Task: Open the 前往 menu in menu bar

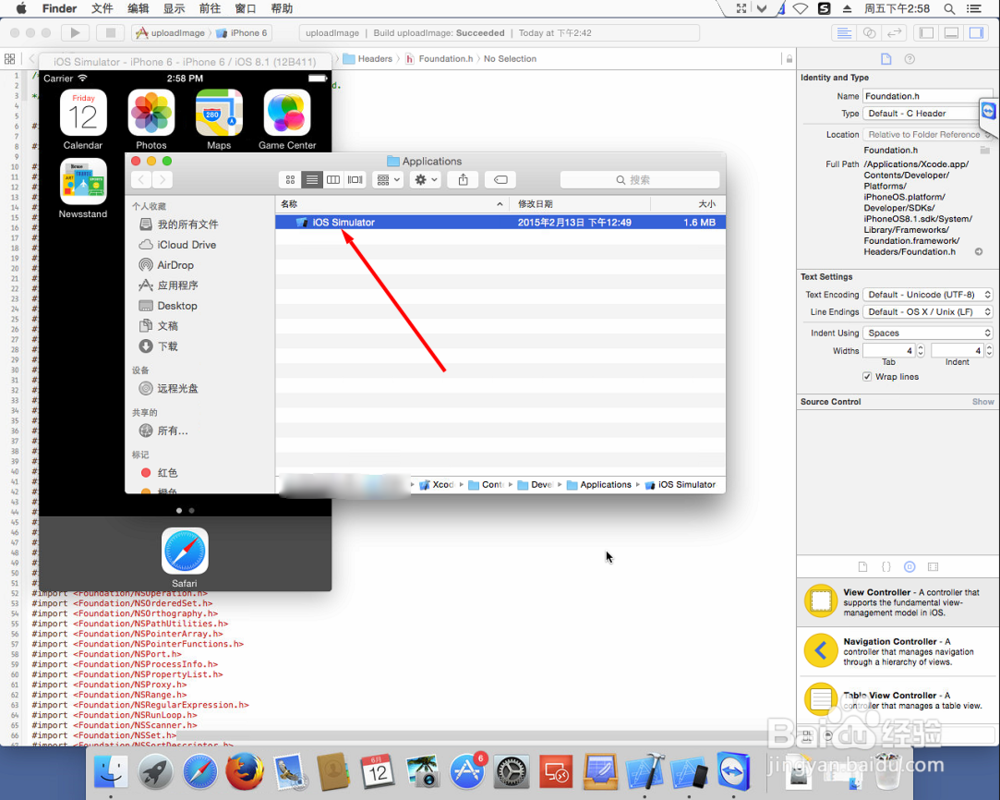Action: (208, 8)
